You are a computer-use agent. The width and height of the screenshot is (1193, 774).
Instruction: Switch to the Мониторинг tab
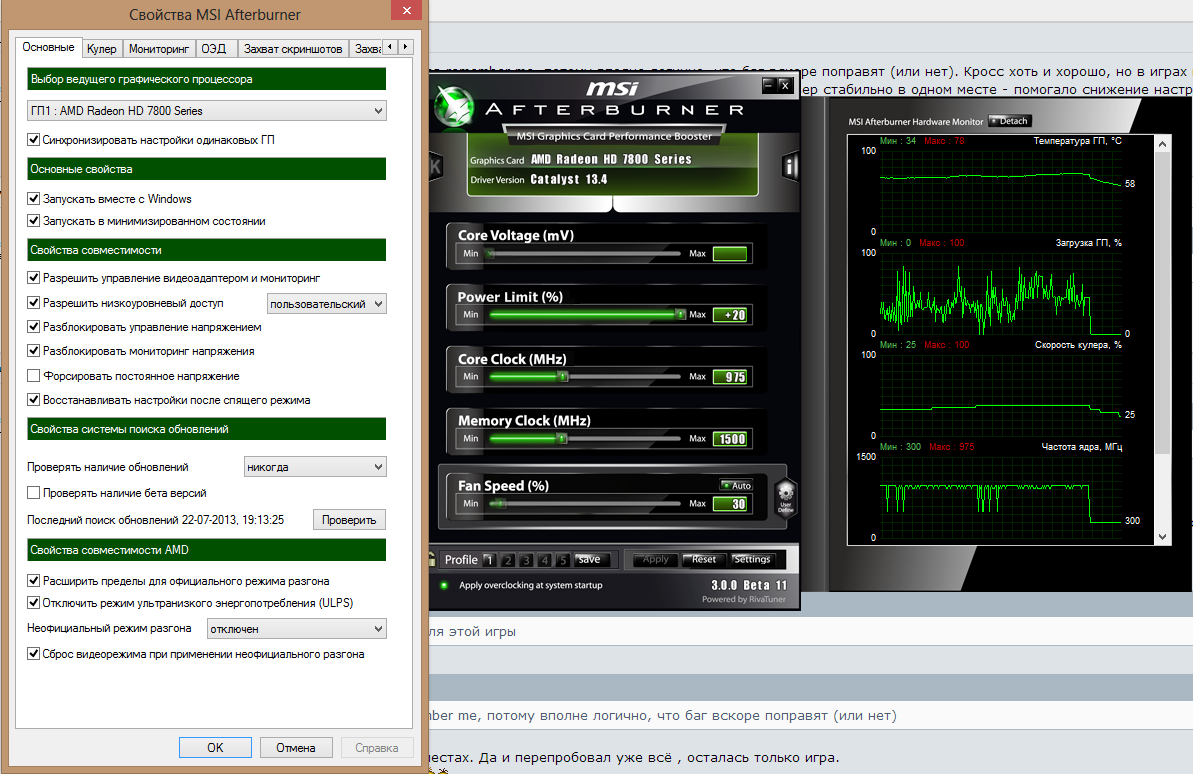[158, 49]
